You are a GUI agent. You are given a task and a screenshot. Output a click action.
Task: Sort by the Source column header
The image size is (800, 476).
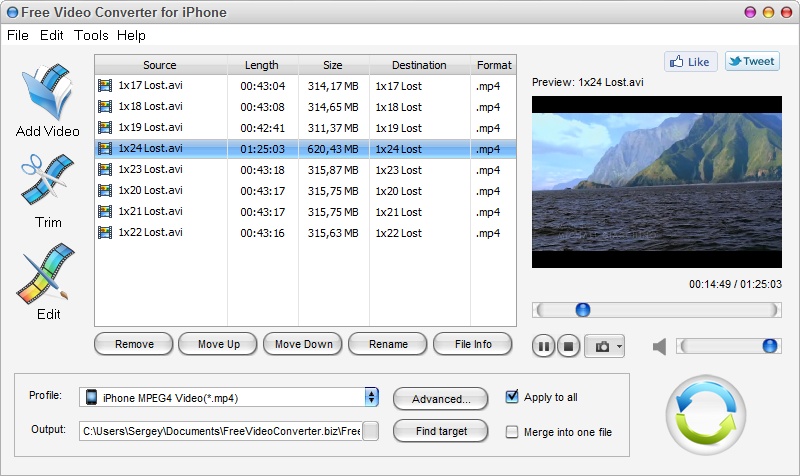pos(160,65)
